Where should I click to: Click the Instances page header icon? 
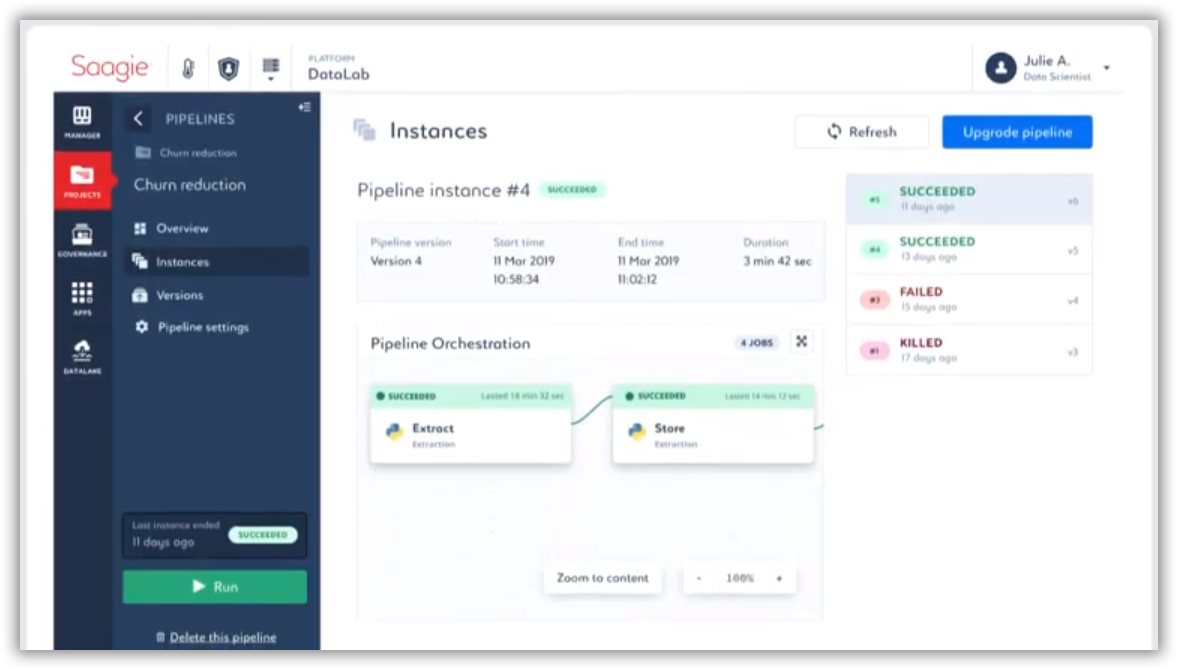pos(364,130)
